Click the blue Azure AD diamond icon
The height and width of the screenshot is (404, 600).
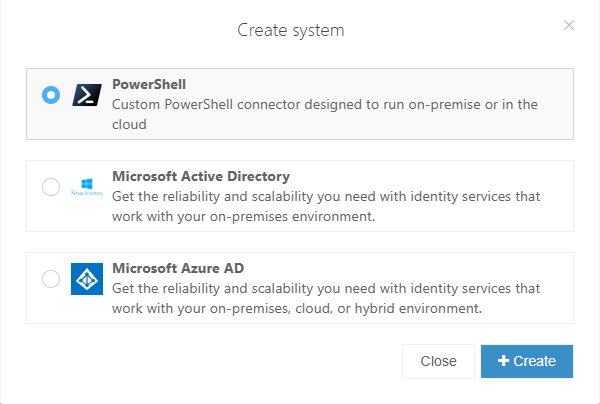click(x=87, y=279)
